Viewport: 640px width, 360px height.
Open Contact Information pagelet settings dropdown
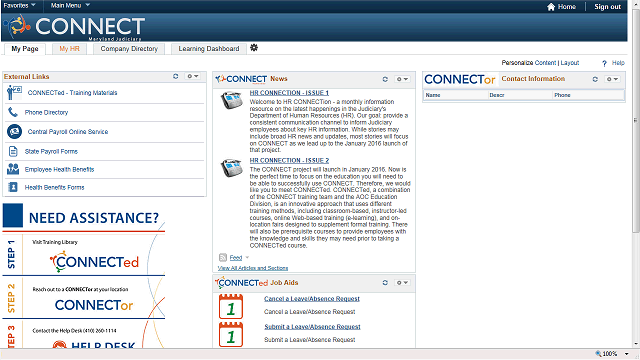click(x=612, y=79)
